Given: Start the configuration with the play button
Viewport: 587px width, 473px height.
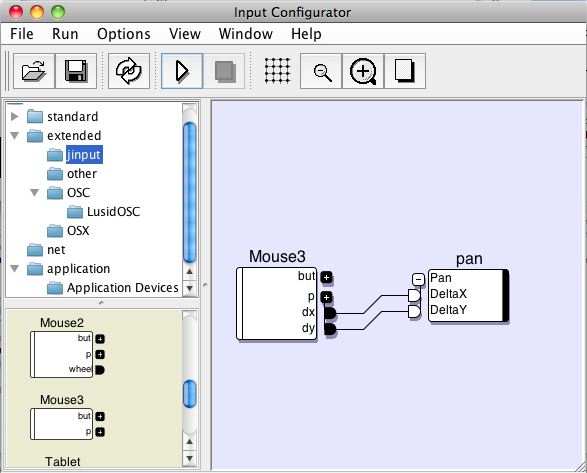Looking at the screenshot, I should [182, 71].
